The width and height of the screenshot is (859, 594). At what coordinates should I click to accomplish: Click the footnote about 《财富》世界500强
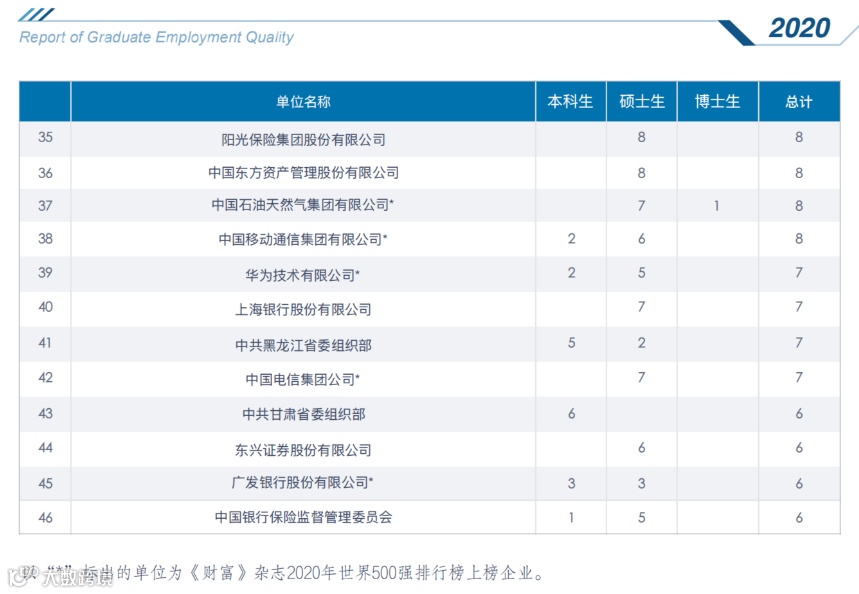tap(283, 573)
